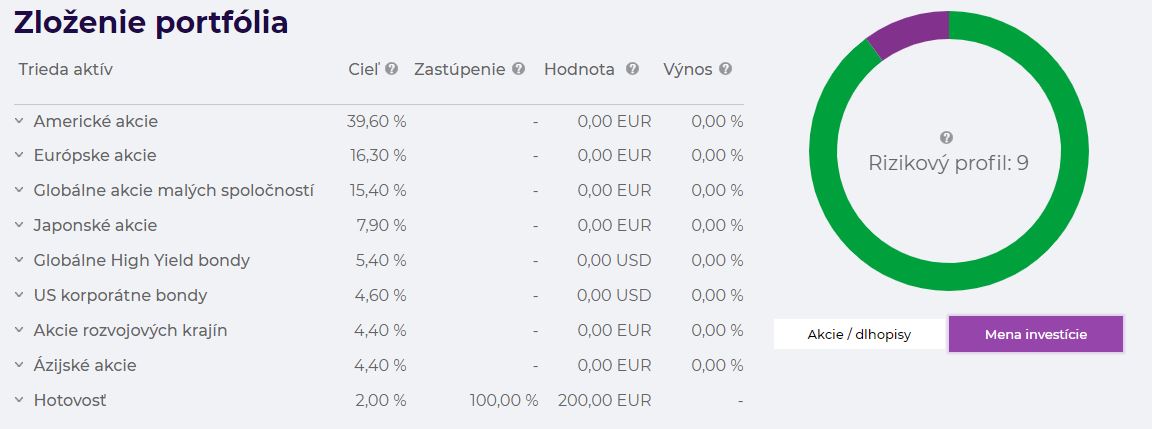Click the Trieda aktív column header
Viewport: 1152px width, 429px height.
point(65,69)
